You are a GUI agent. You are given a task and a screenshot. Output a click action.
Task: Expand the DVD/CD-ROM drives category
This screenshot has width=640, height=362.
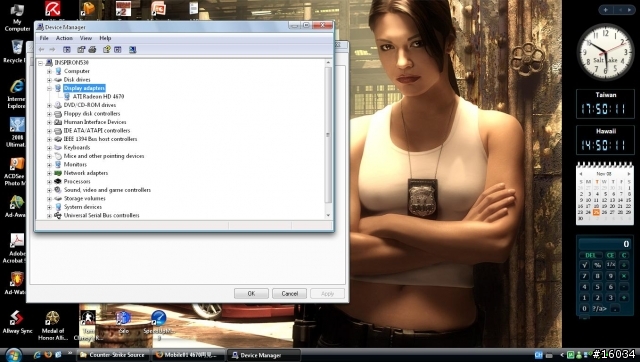tap(49, 105)
